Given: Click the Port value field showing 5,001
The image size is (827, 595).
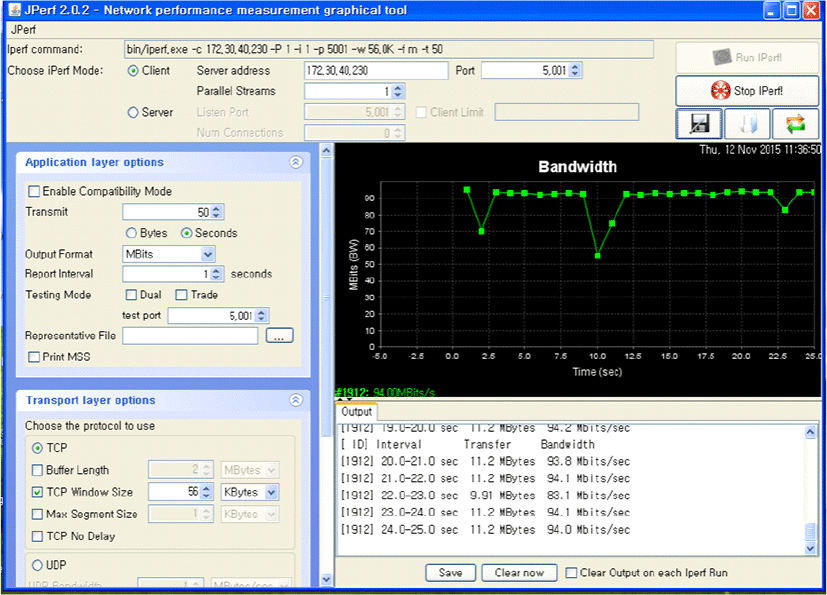Looking at the screenshot, I should (525, 71).
